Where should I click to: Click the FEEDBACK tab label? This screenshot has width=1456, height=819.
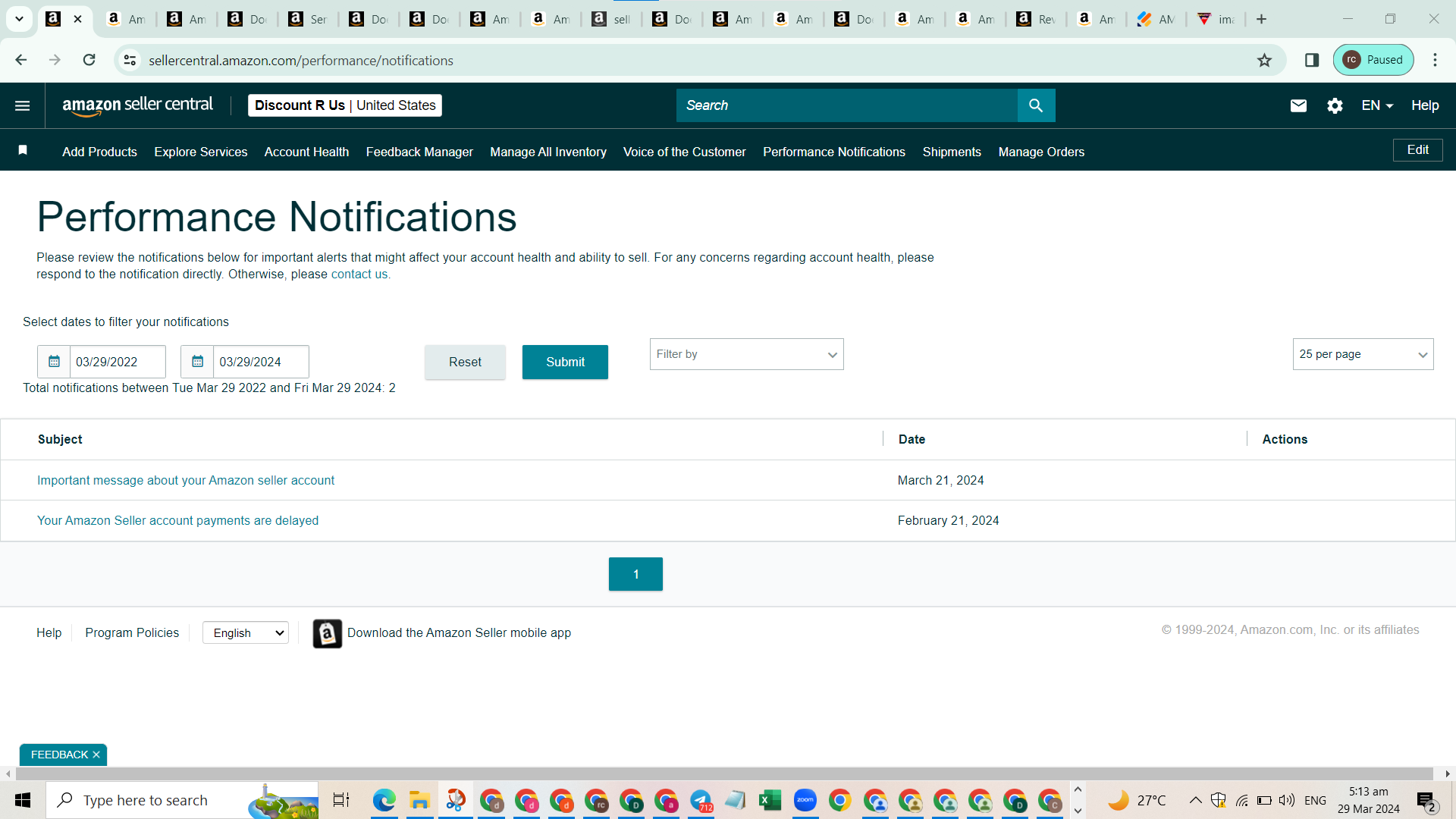[x=59, y=755]
